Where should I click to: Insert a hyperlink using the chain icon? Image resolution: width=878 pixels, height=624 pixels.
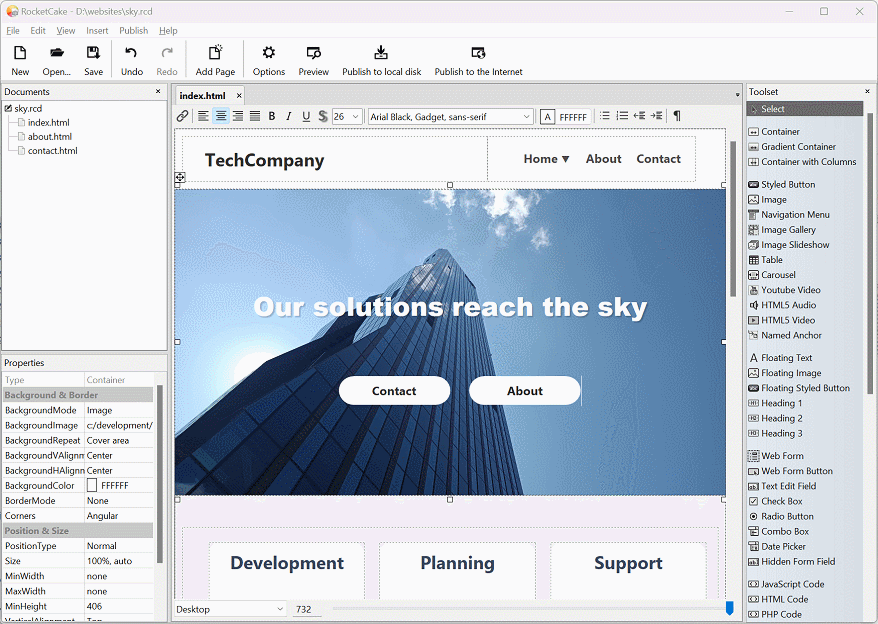coord(181,115)
